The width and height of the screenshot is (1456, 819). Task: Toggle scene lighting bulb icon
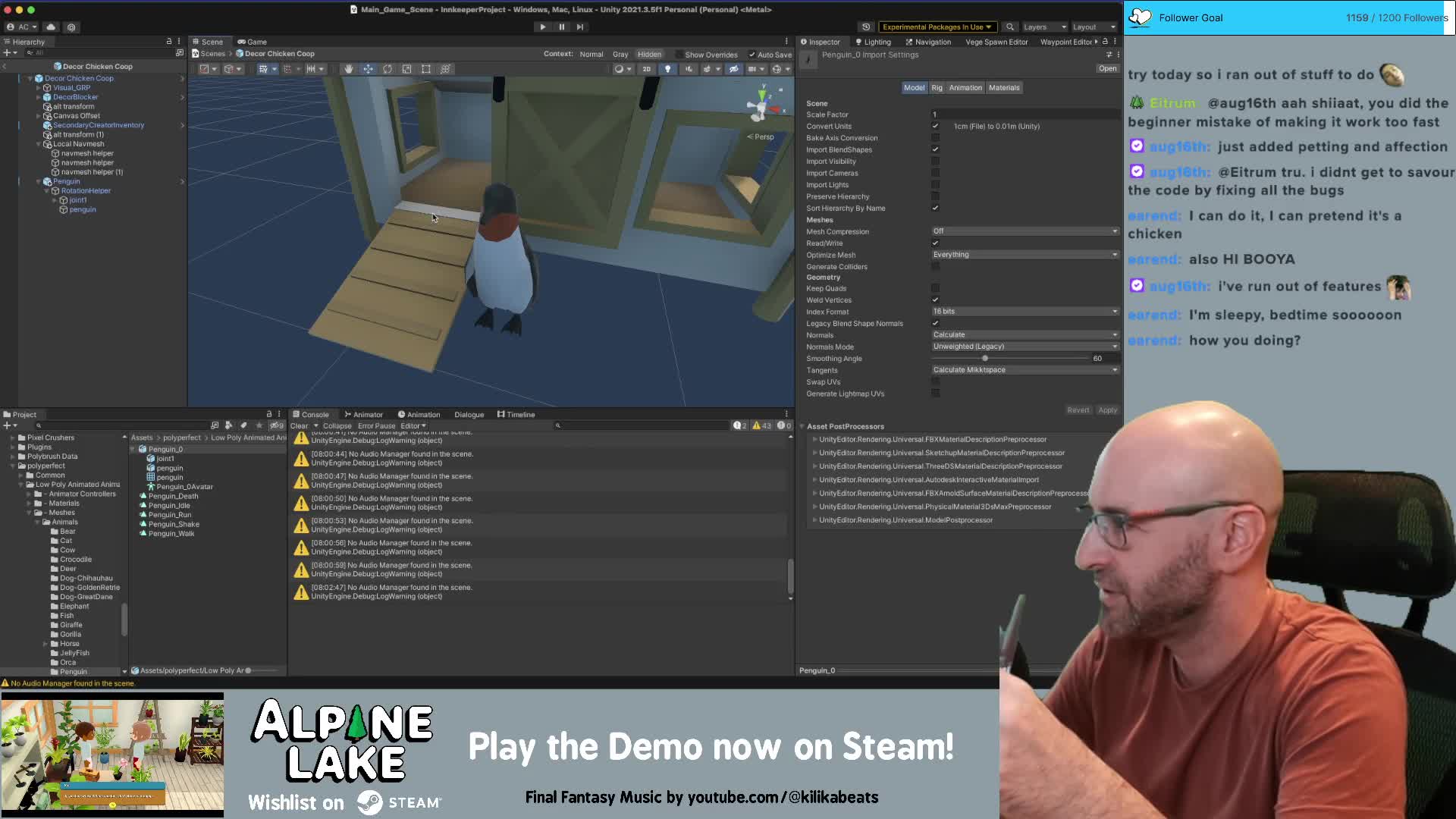tap(667, 69)
